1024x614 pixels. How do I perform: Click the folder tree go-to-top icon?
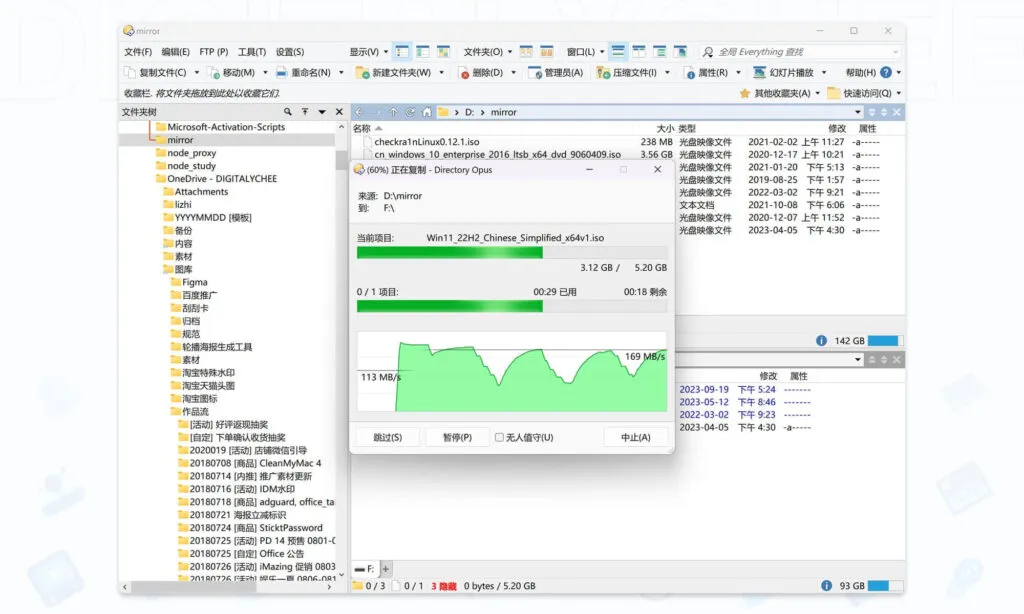[x=305, y=112]
